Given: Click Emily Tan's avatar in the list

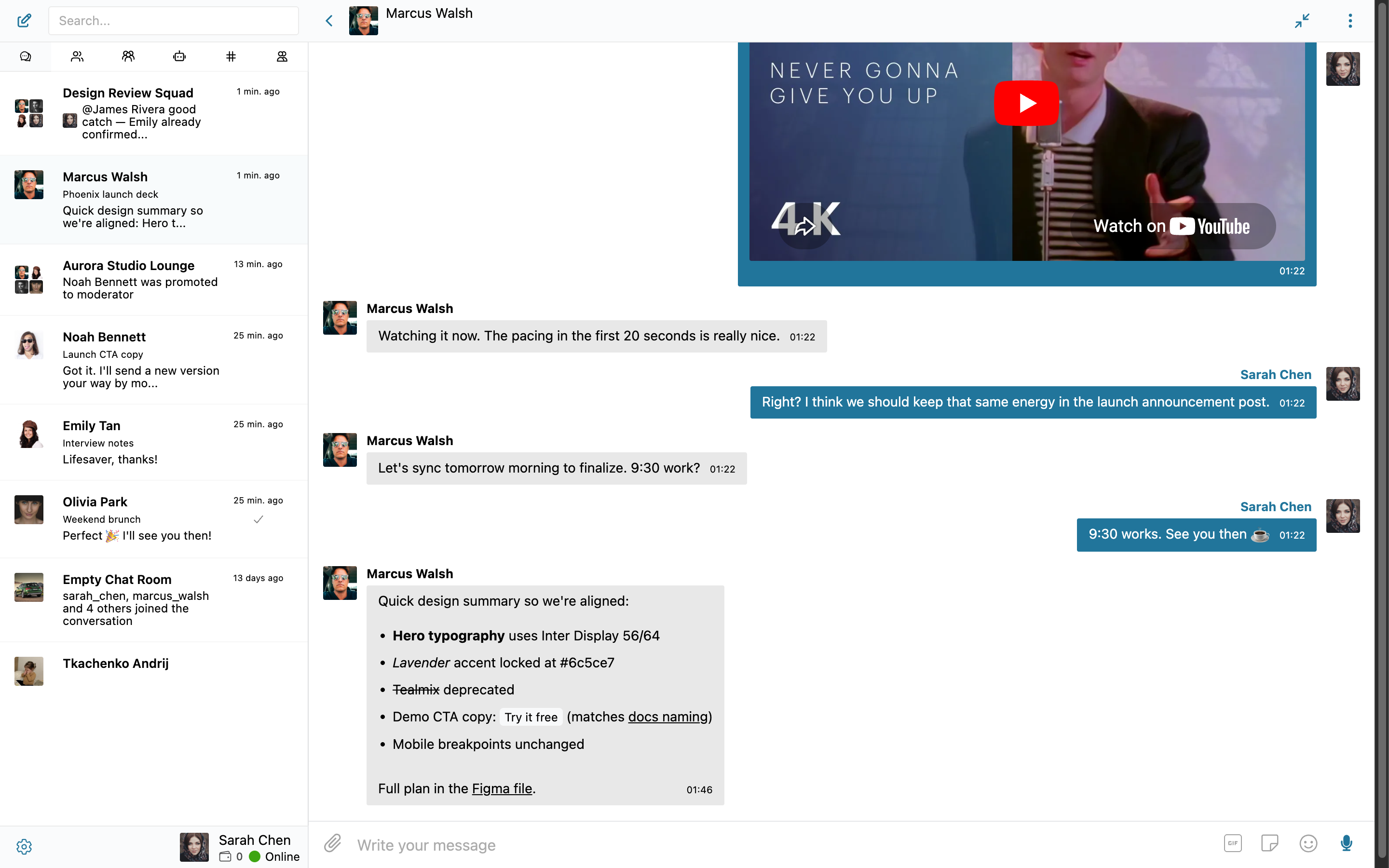Looking at the screenshot, I should (29, 434).
